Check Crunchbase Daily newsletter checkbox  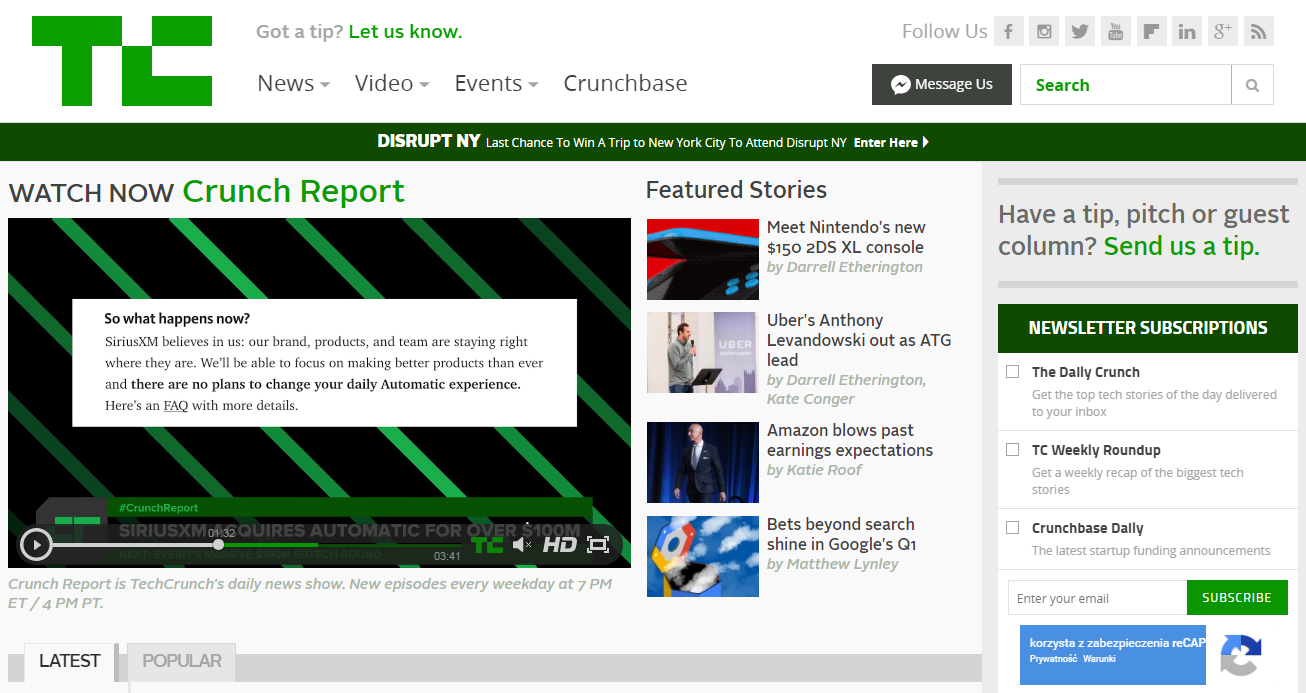click(1013, 527)
